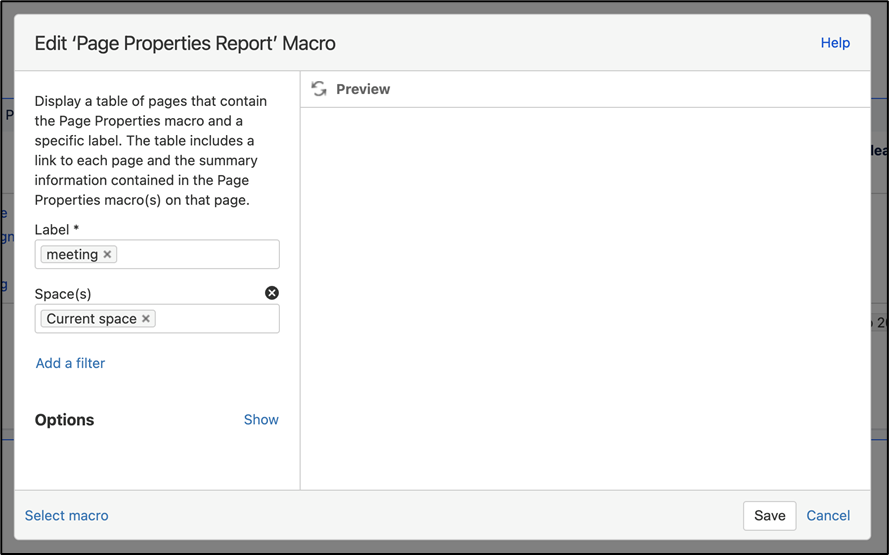Open the Help link

835,43
